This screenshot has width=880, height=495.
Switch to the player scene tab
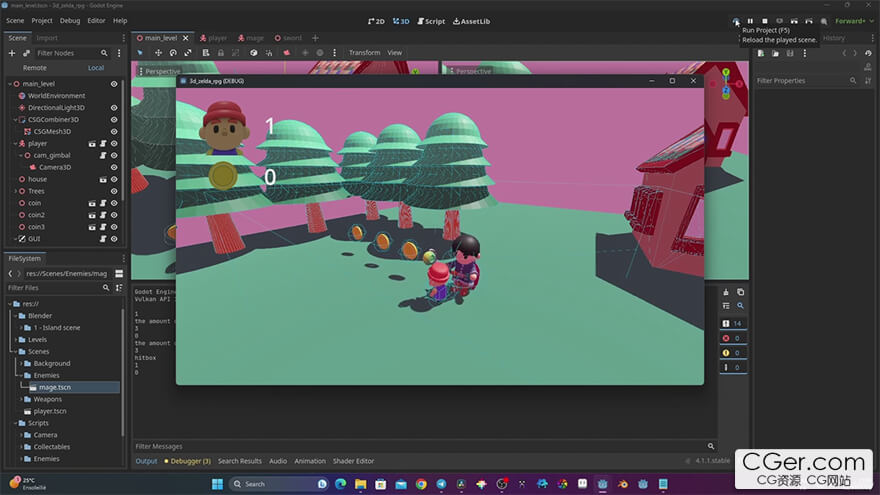213,38
